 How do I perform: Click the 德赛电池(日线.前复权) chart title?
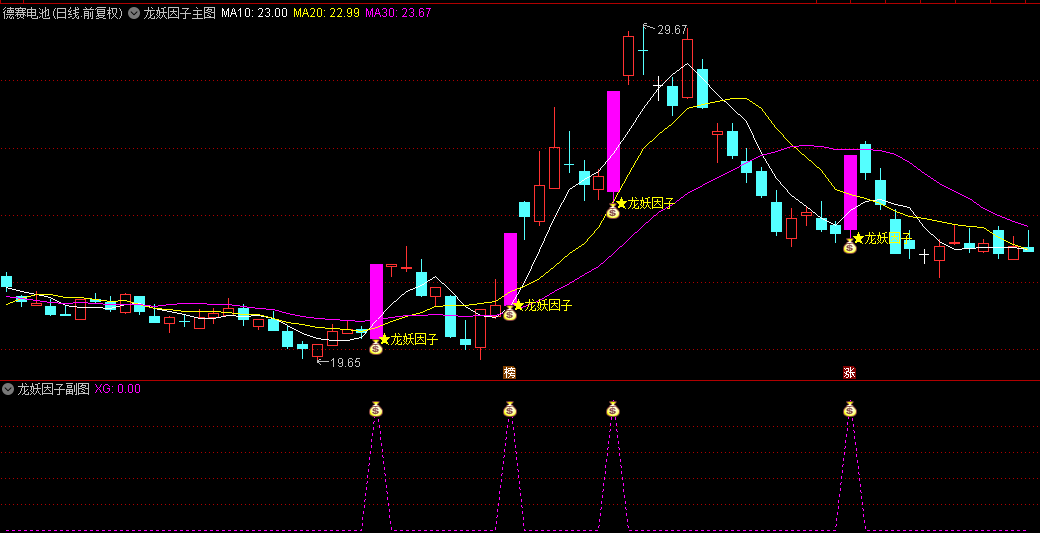[63, 13]
